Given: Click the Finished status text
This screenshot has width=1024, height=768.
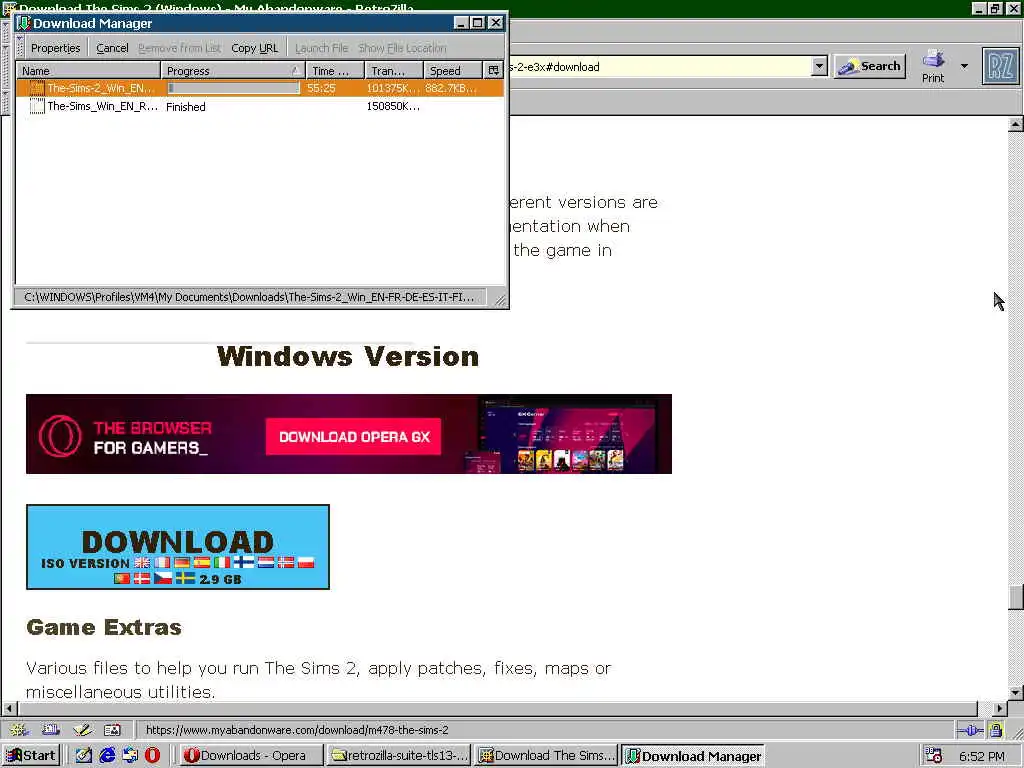Looking at the screenshot, I should coord(185,106).
